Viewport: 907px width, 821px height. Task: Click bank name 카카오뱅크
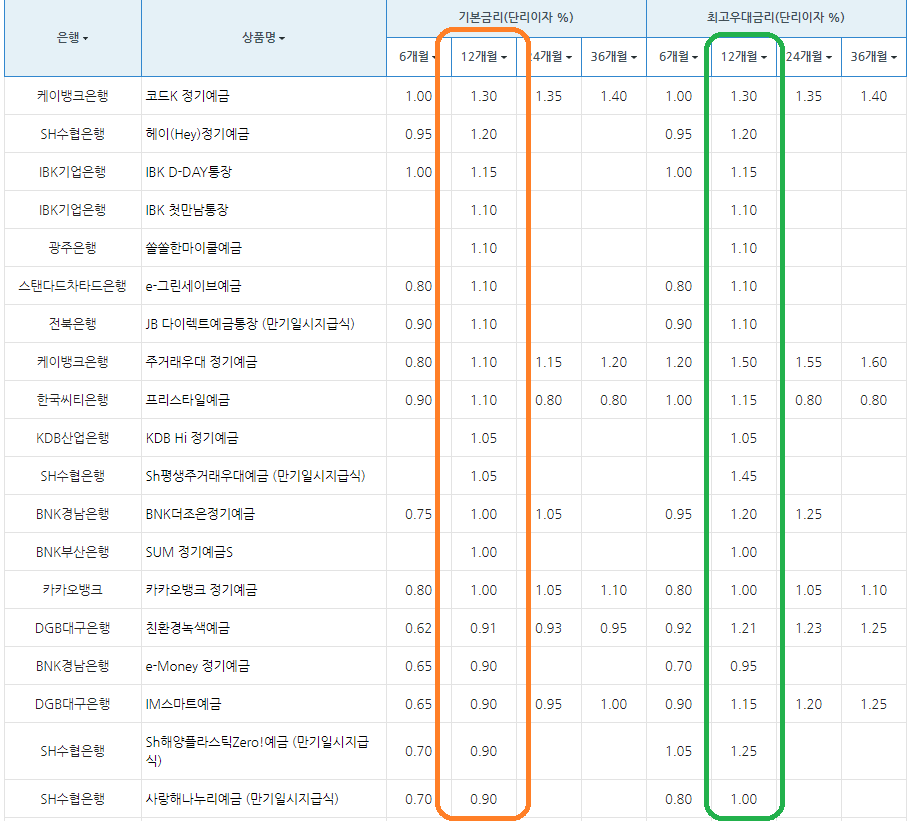(x=72, y=590)
